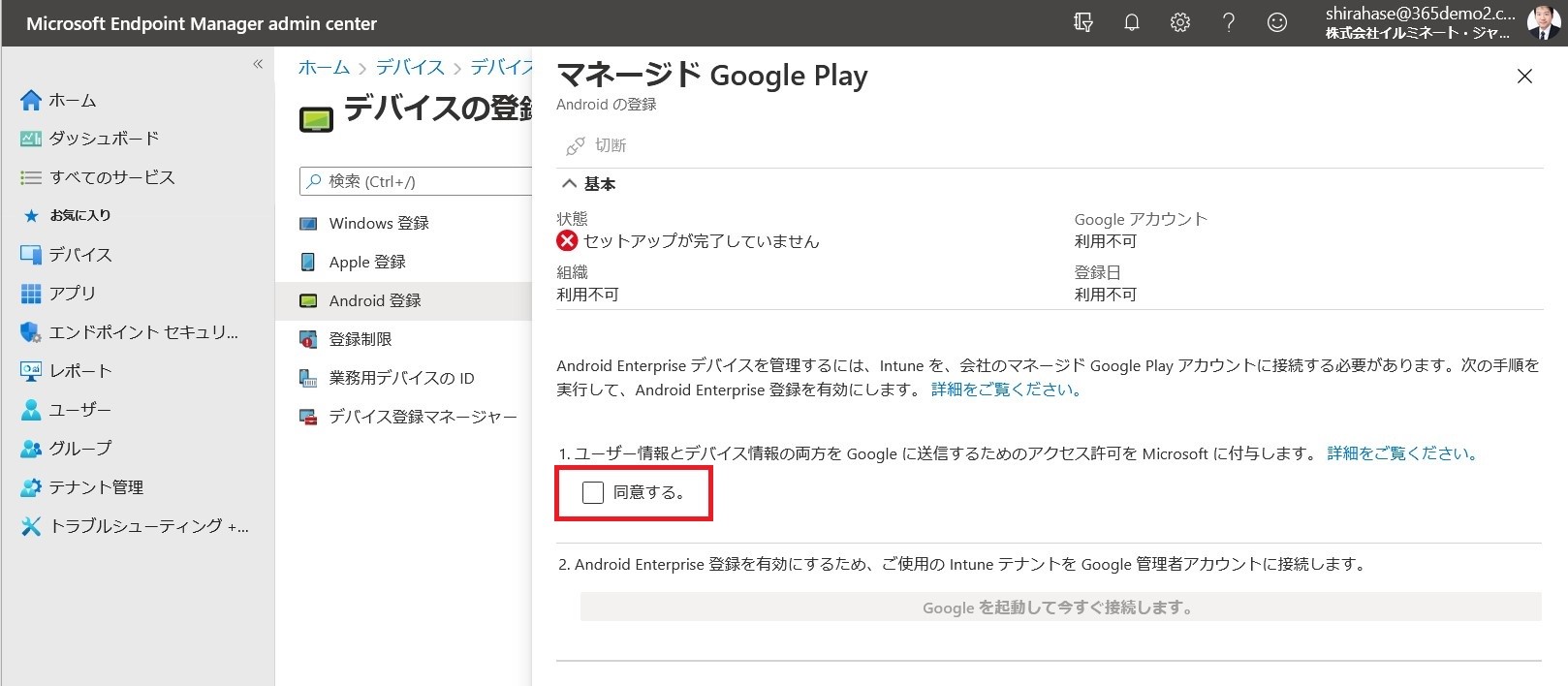
Task: Click the ダッシュボード chart icon
Action: tap(31, 139)
